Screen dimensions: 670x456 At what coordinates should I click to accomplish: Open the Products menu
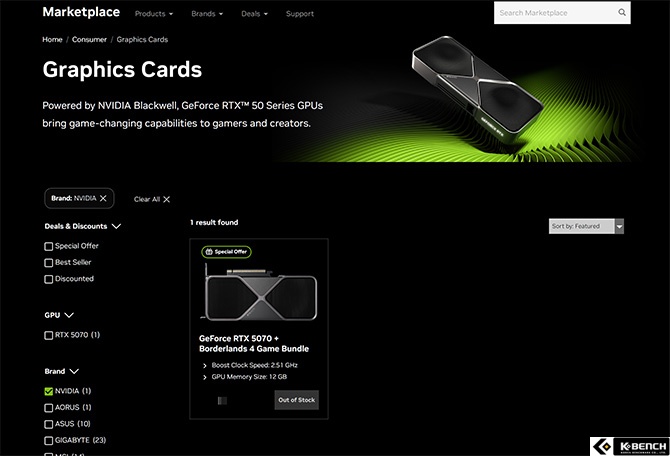(x=154, y=14)
